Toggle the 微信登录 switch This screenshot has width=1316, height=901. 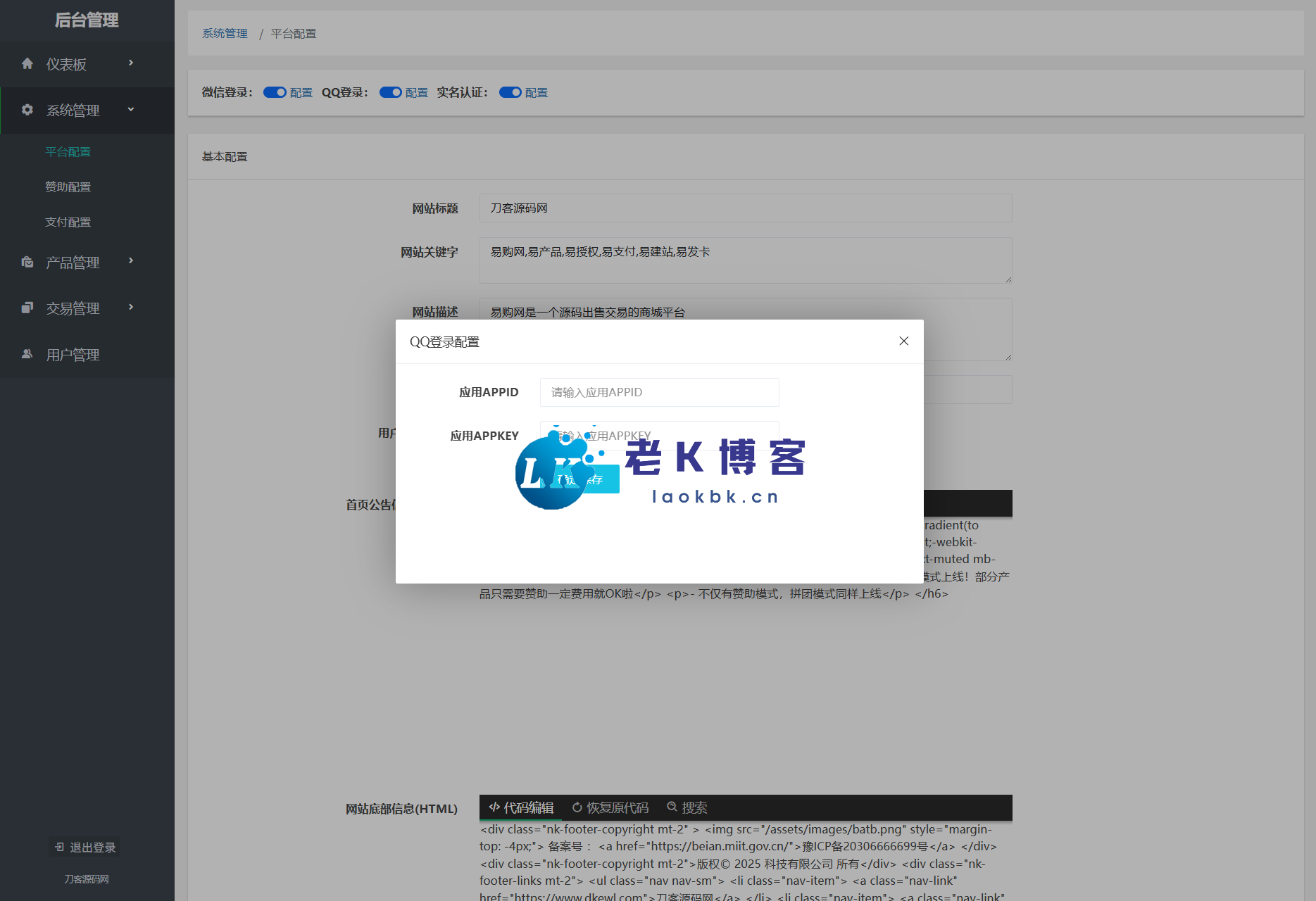(x=275, y=92)
